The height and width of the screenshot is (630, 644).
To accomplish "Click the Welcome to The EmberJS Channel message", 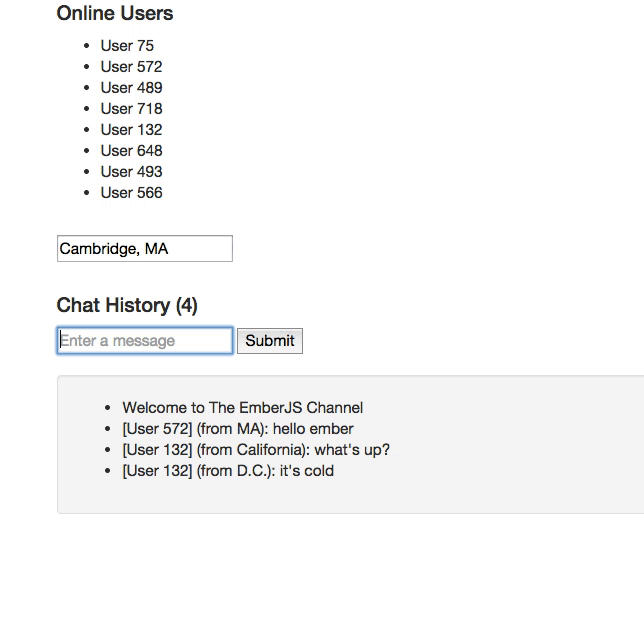I will pos(242,408).
